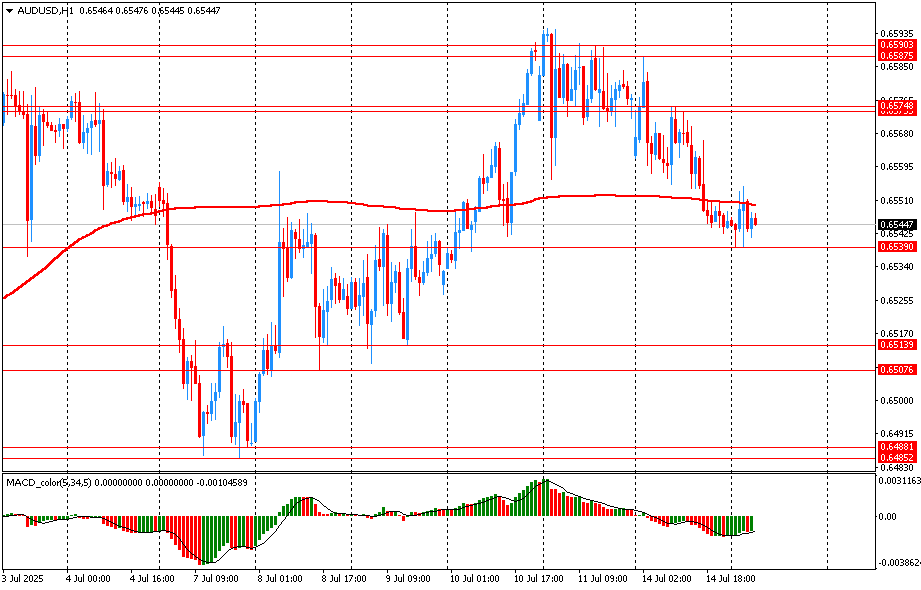The width and height of the screenshot is (921, 590).
Task: Click the 7 Jul 09:00 time label
Action: pyautogui.click(x=215, y=578)
